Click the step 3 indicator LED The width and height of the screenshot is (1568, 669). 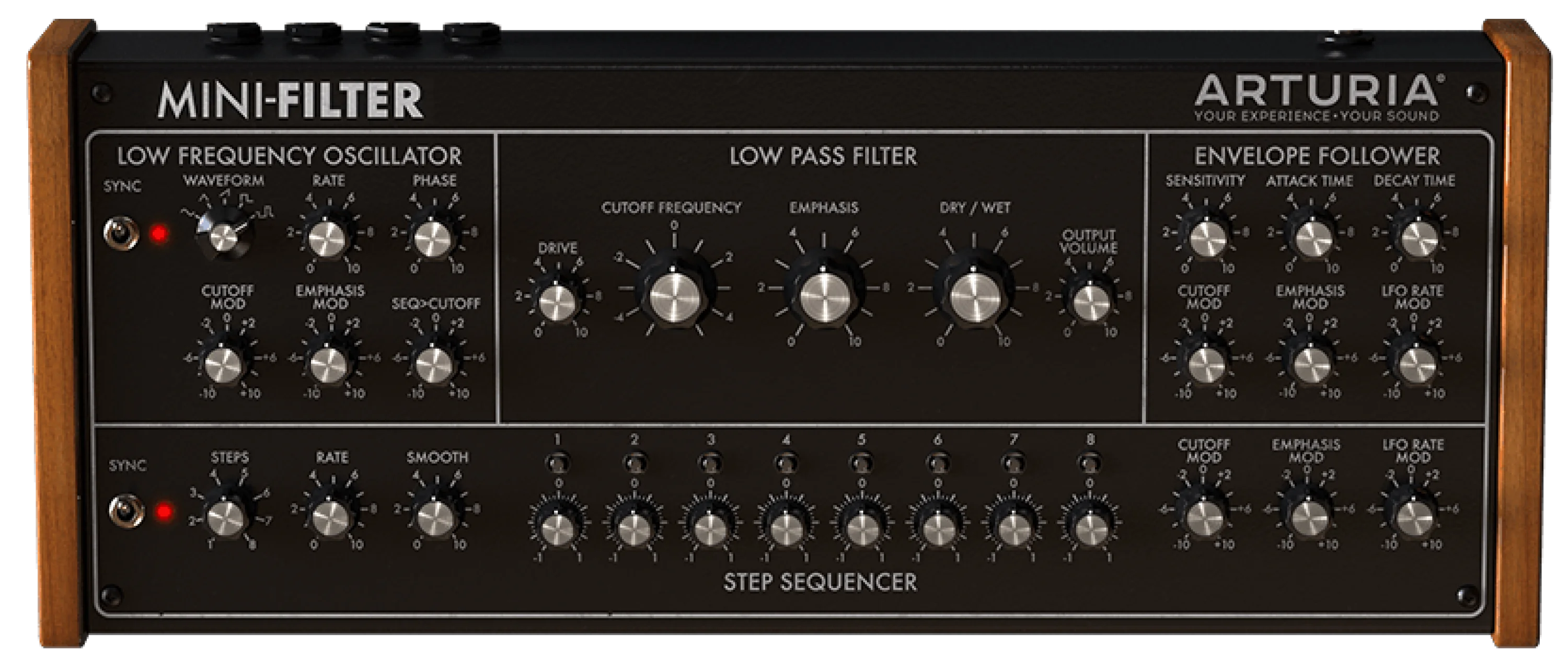[x=710, y=464]
